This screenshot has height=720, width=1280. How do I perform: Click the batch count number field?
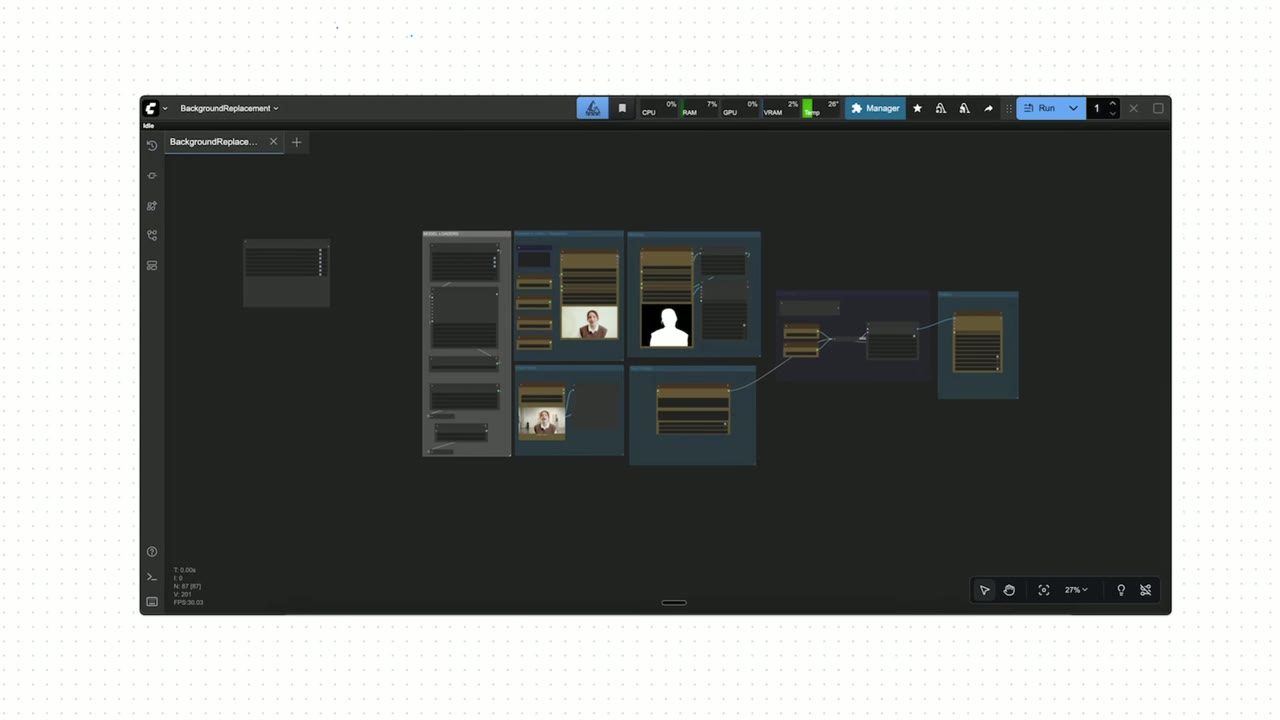(x=1096, y=108)
